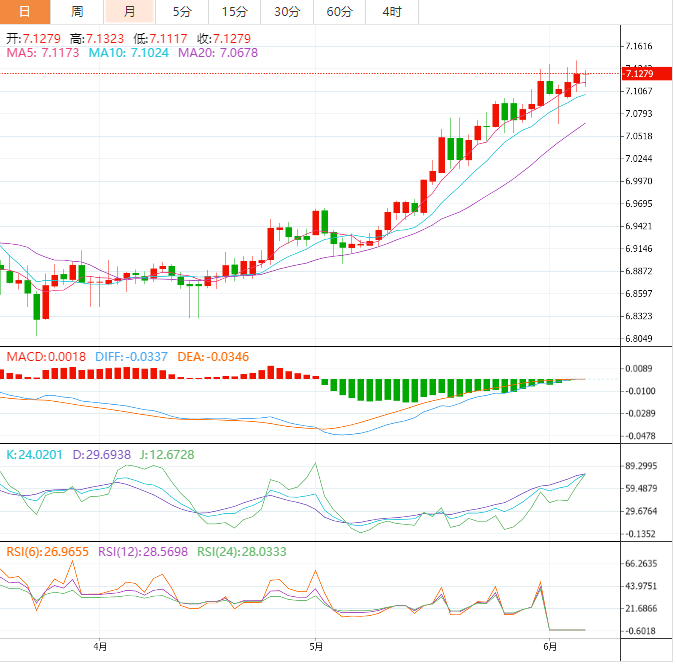Click the 4月 marker on time axis
Viewport: 677px width, 667px height.
(98, 648)
